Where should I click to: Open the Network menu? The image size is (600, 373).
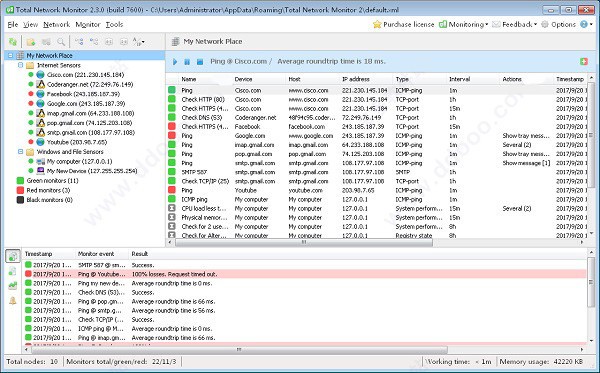(x=57, y=24)
